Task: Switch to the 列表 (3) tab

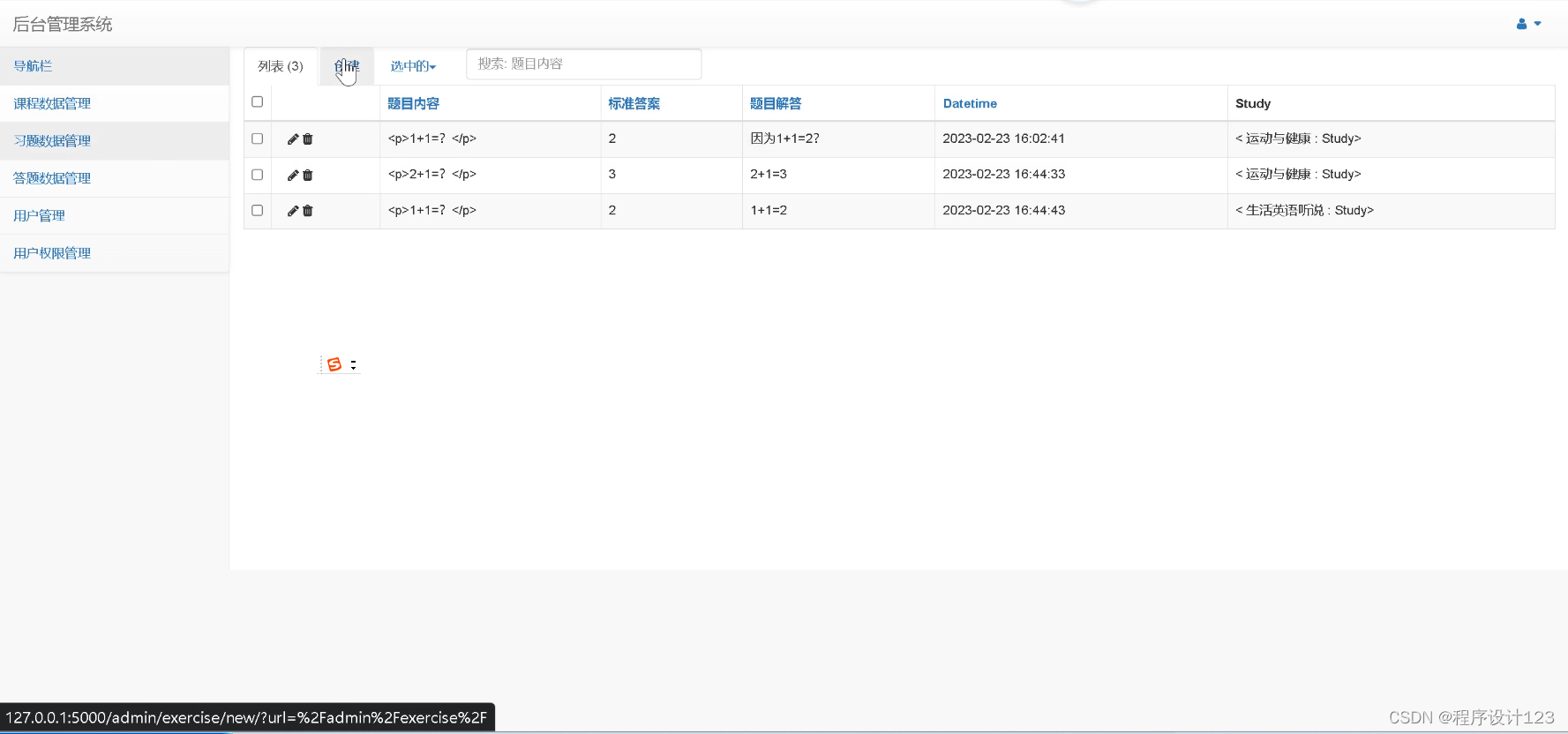Action: [281, 66]
